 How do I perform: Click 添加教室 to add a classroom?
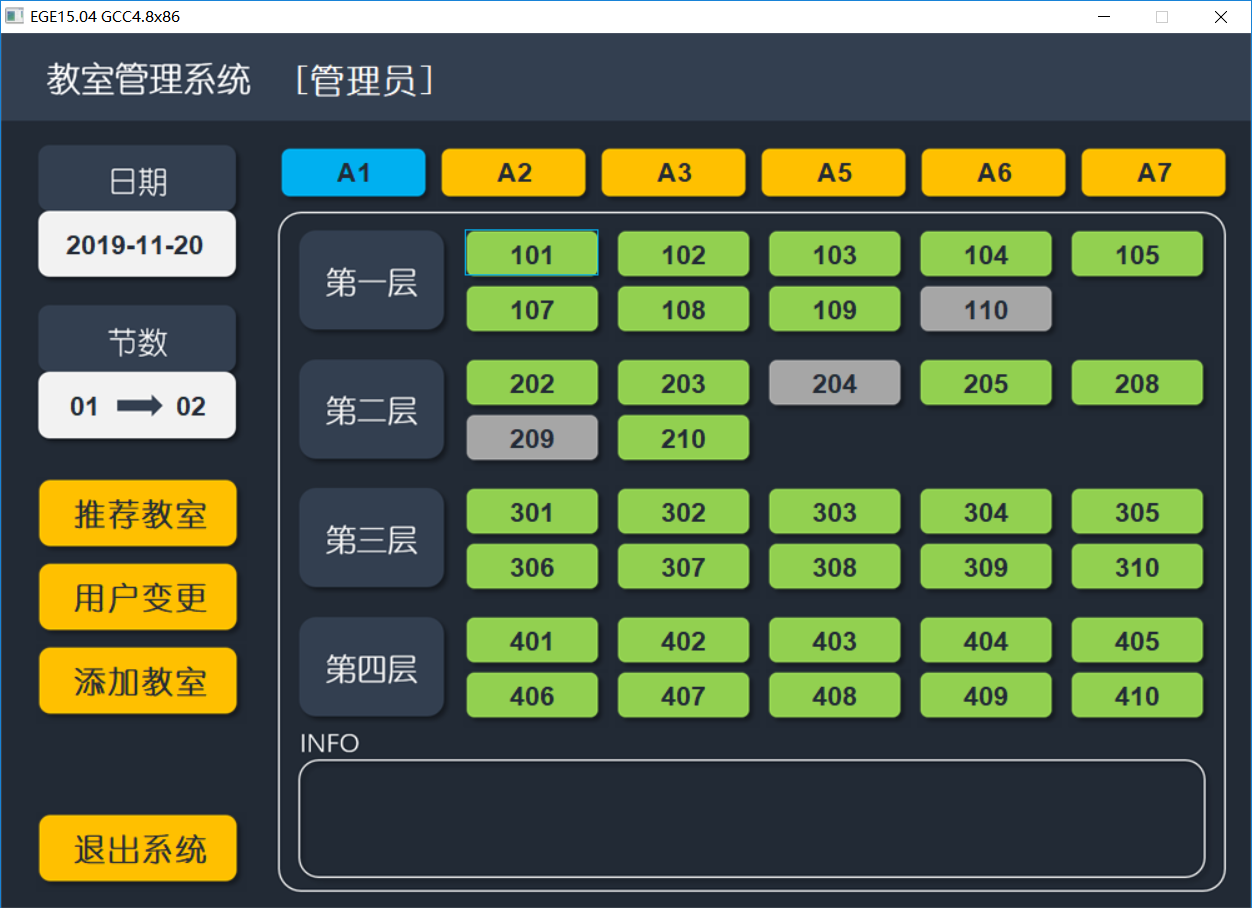[x=137, y=681]
